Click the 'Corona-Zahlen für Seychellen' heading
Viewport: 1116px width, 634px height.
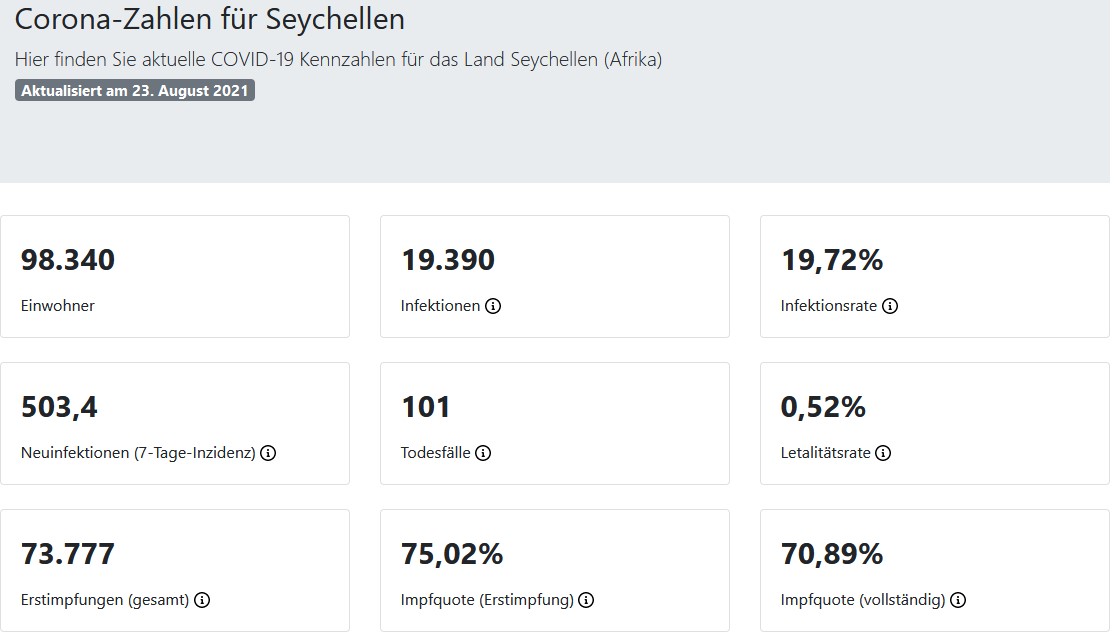210,19
